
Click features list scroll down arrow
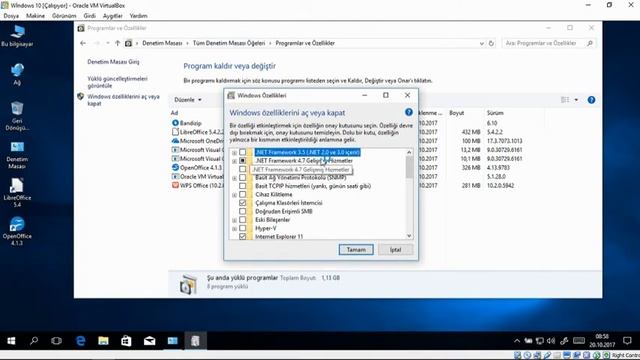point(409,236)
